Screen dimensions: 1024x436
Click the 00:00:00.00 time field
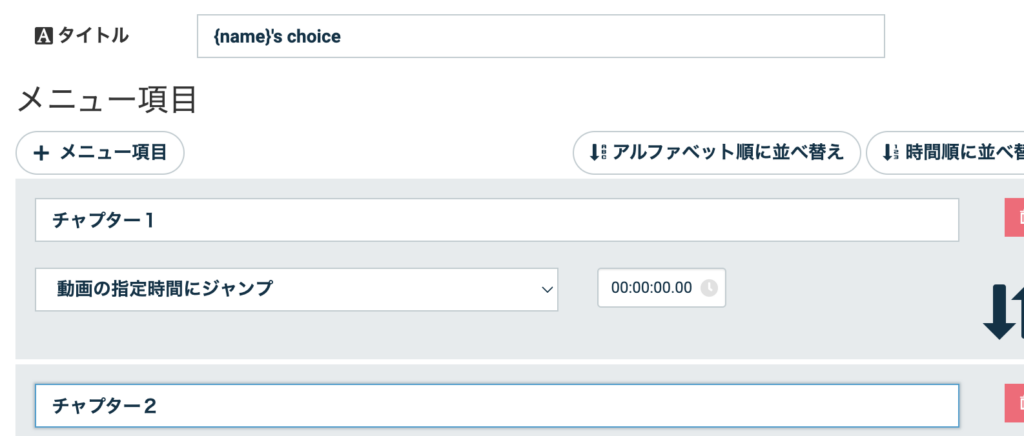(x=662, y=287)
